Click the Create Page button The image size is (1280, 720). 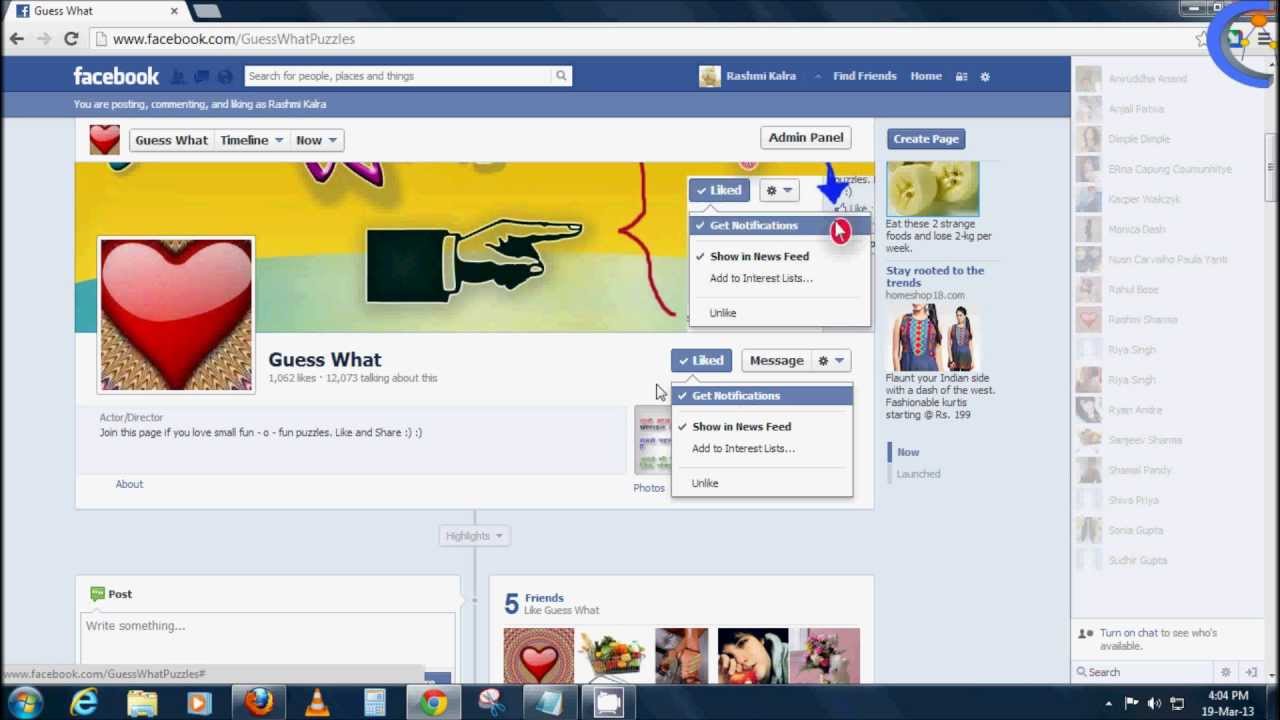pos(926,139)
